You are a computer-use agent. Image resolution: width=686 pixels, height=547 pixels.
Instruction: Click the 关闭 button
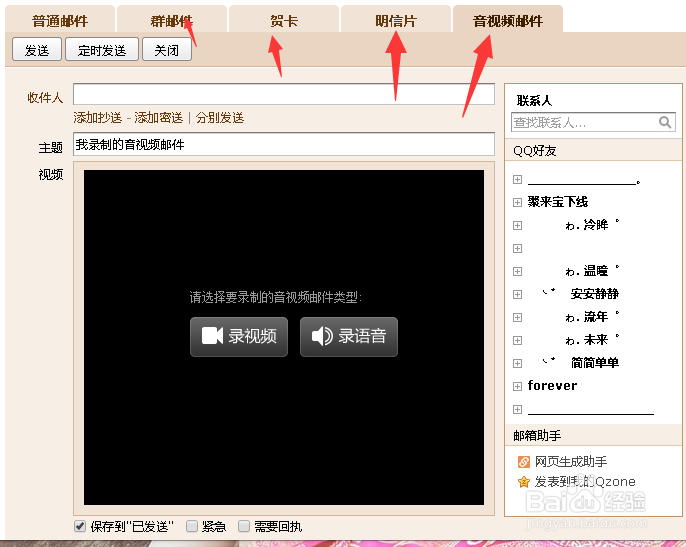coord(167,49)
